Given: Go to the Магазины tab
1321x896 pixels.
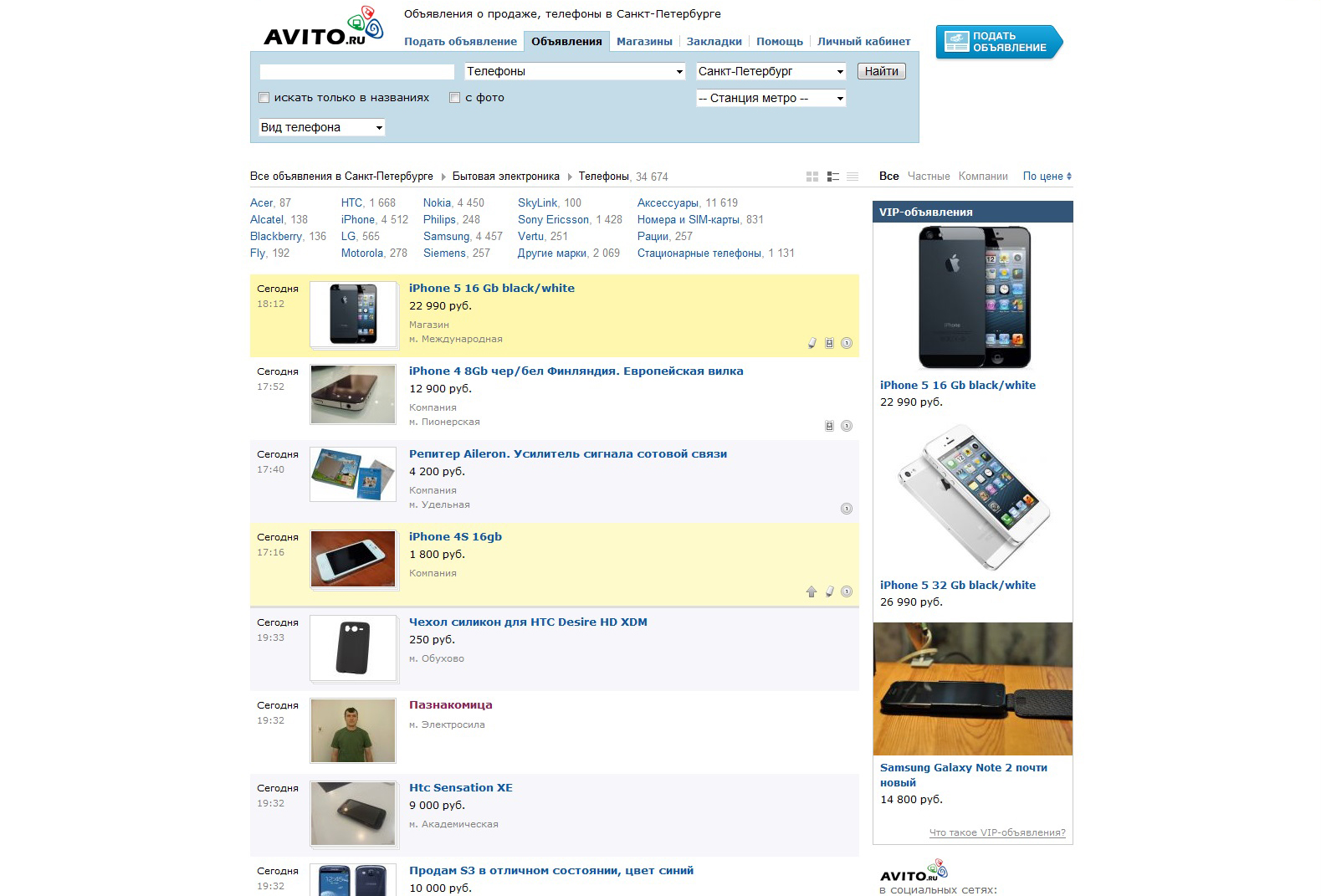Looking at the screenshot, I should [x=644, y=42].
